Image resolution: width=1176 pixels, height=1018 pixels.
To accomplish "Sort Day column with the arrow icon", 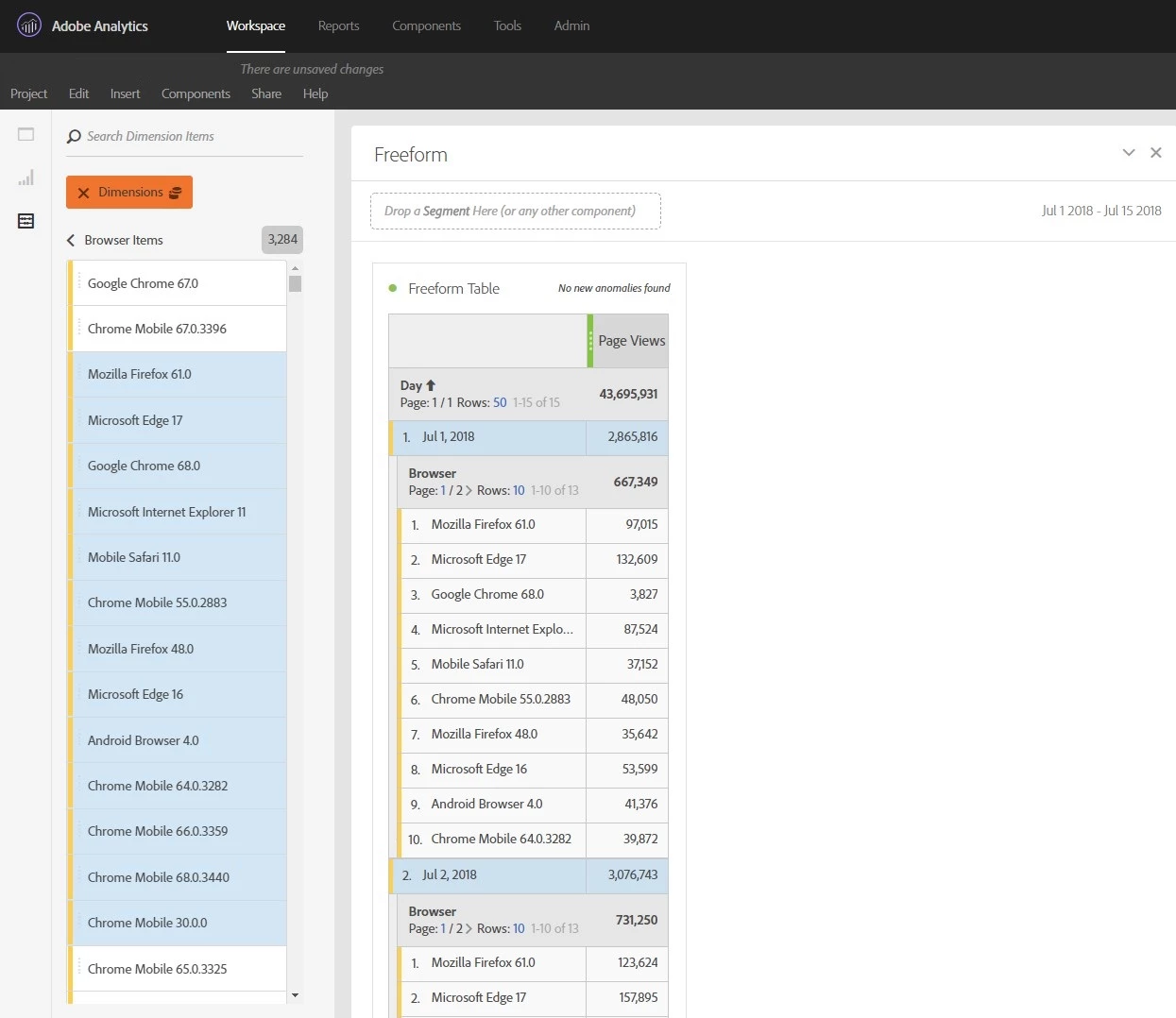I will tap(431, 385).
